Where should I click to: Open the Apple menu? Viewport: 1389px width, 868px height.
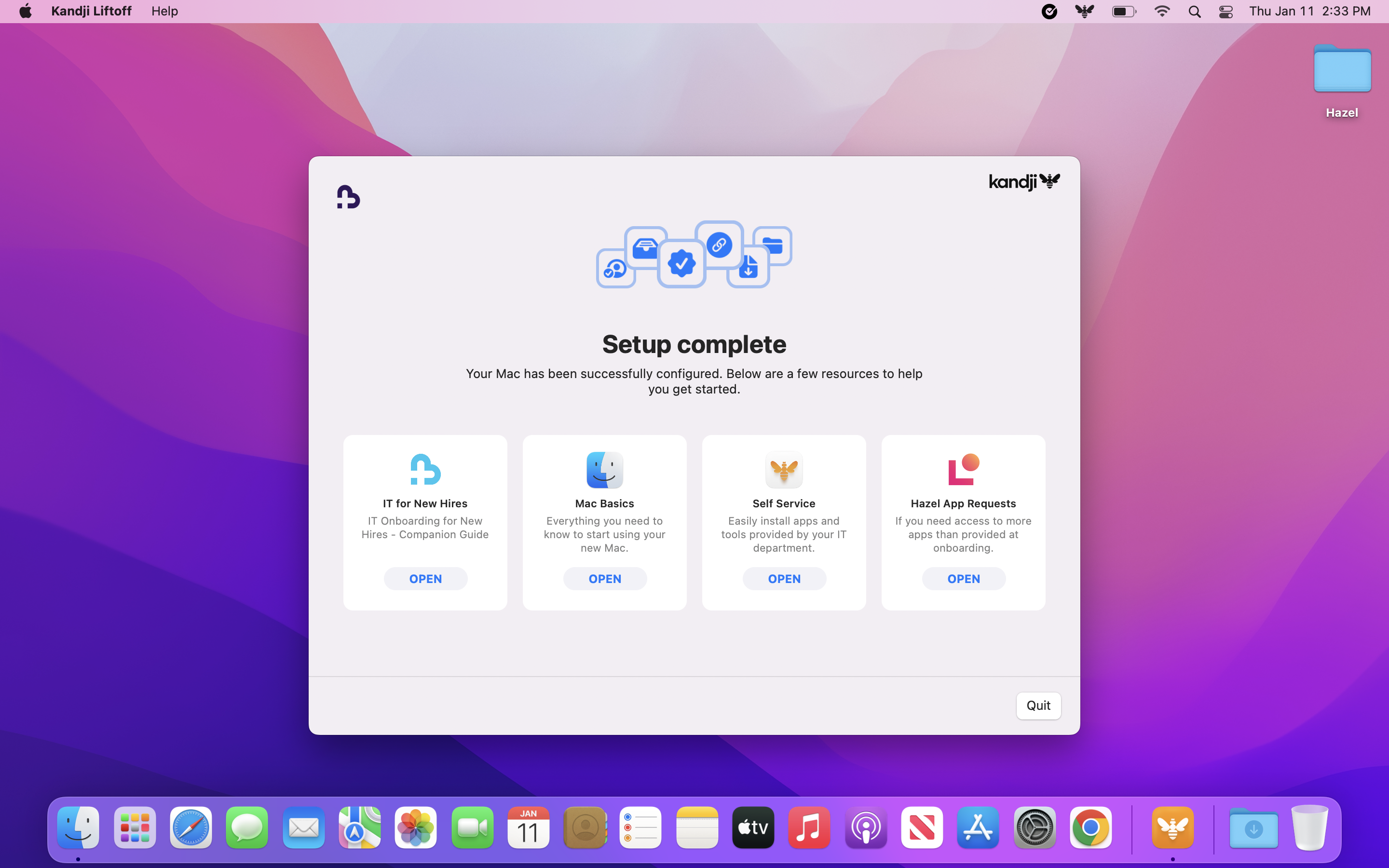click(25, 12)
